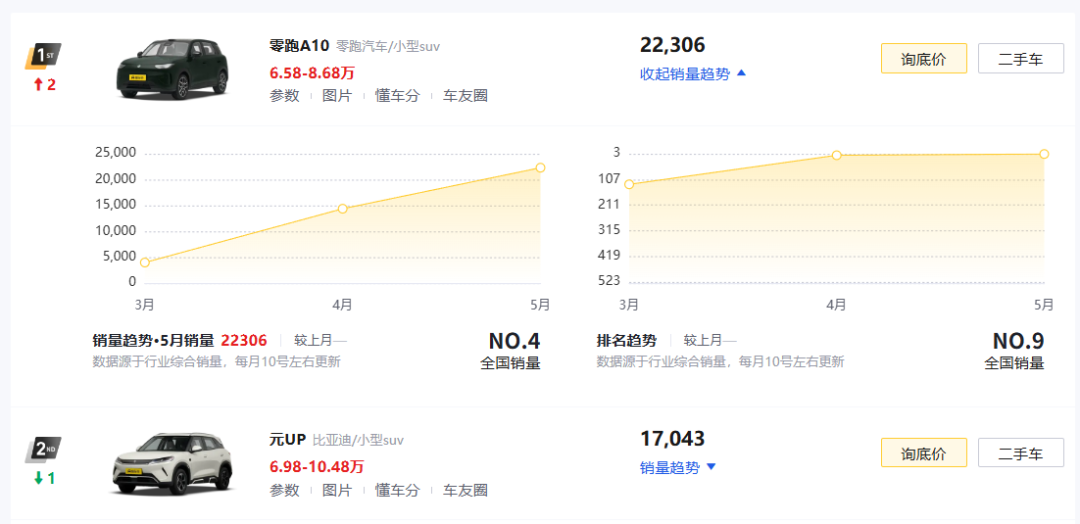1080x524 pixels.
Task: Click the May data point on ranking chart
Action: 1044,154
